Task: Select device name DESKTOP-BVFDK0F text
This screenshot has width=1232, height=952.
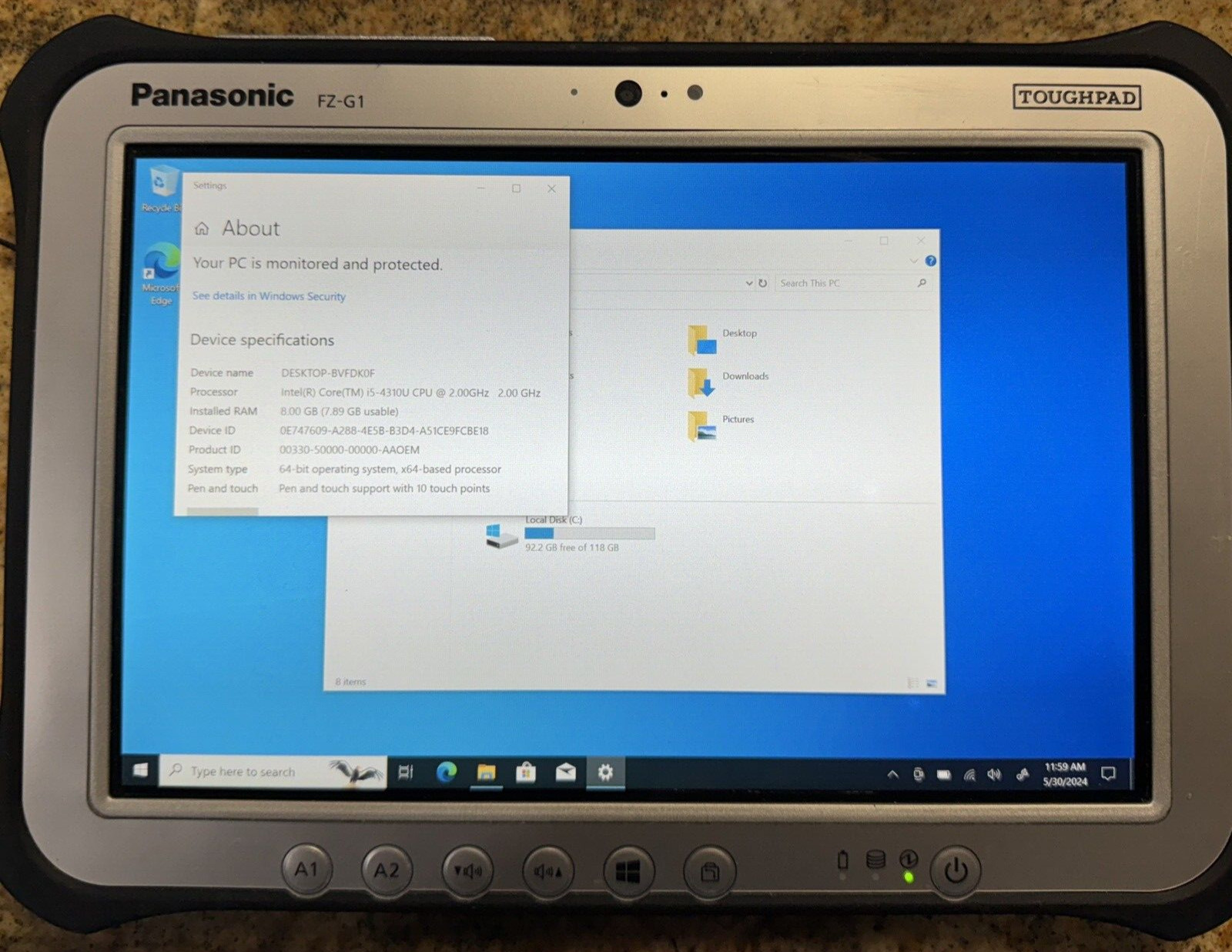Action: [x=327, y=372]
